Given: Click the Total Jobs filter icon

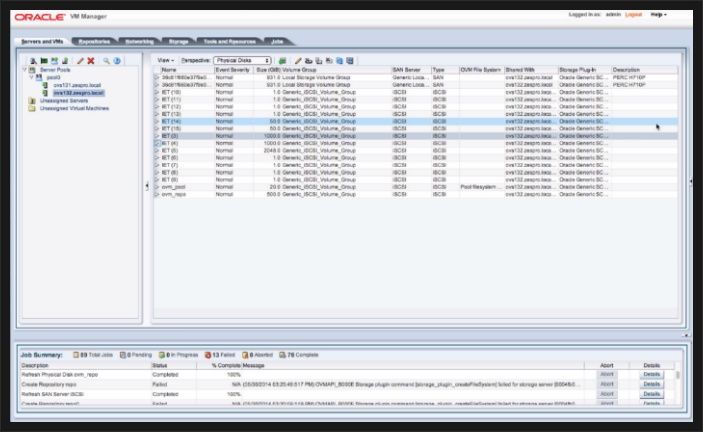Looking at the screenshot, I should 76,355.
